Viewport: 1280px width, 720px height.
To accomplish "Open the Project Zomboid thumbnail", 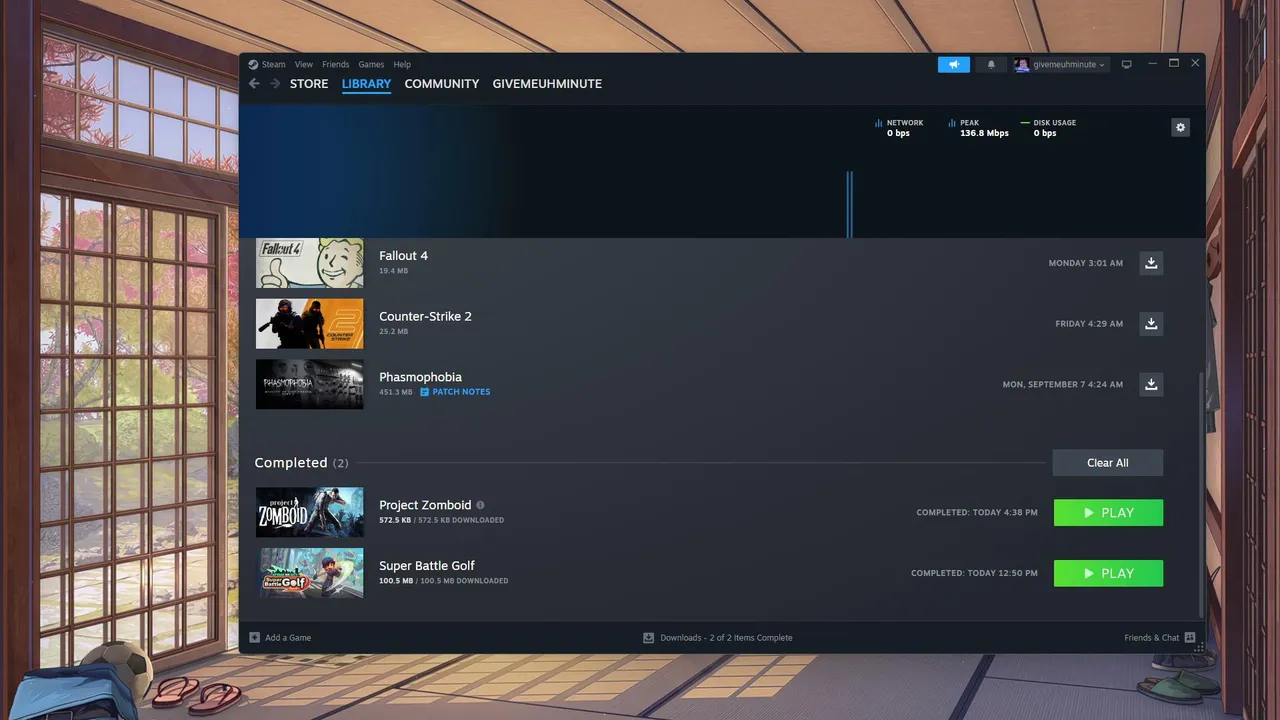I will pos(310,513).
